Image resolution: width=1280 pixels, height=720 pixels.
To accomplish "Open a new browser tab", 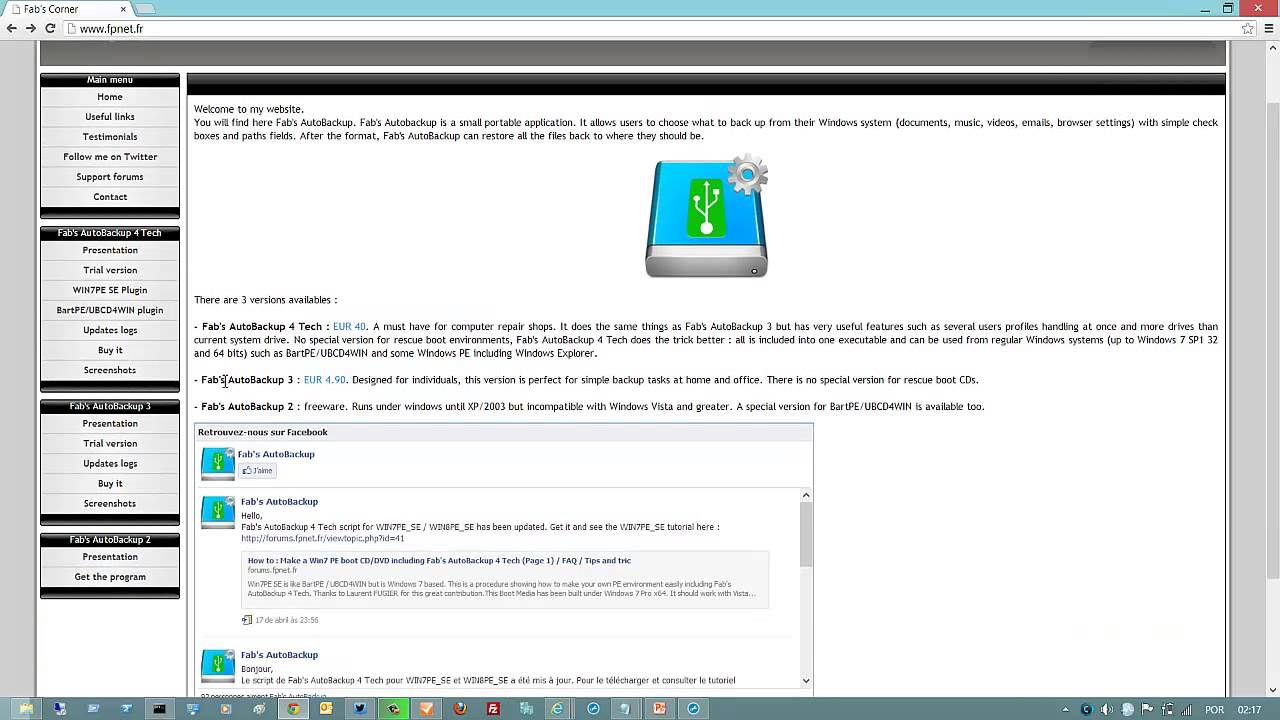I will click(x=146, y=9).
